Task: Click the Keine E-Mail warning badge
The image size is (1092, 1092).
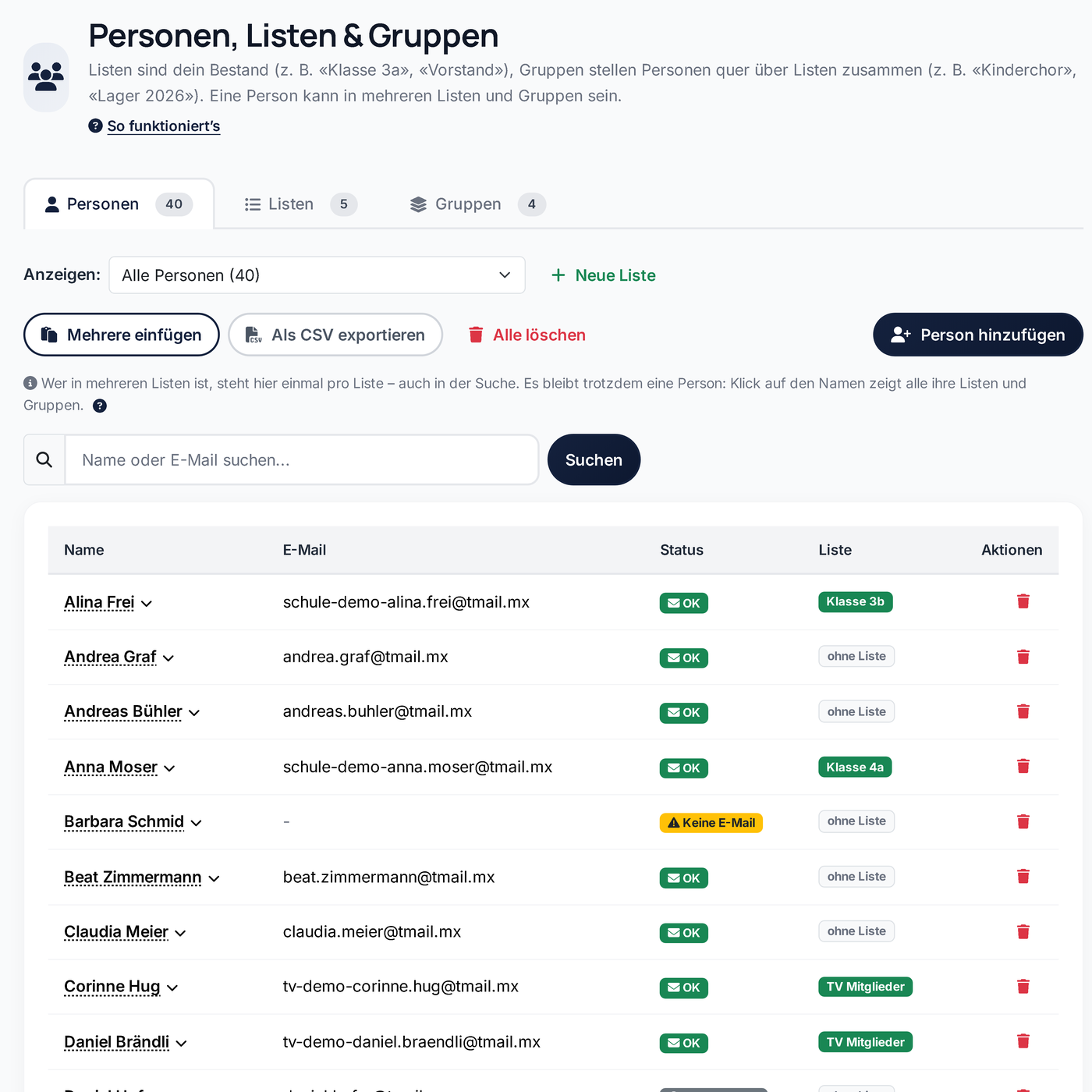Action: tap(711, 823)
